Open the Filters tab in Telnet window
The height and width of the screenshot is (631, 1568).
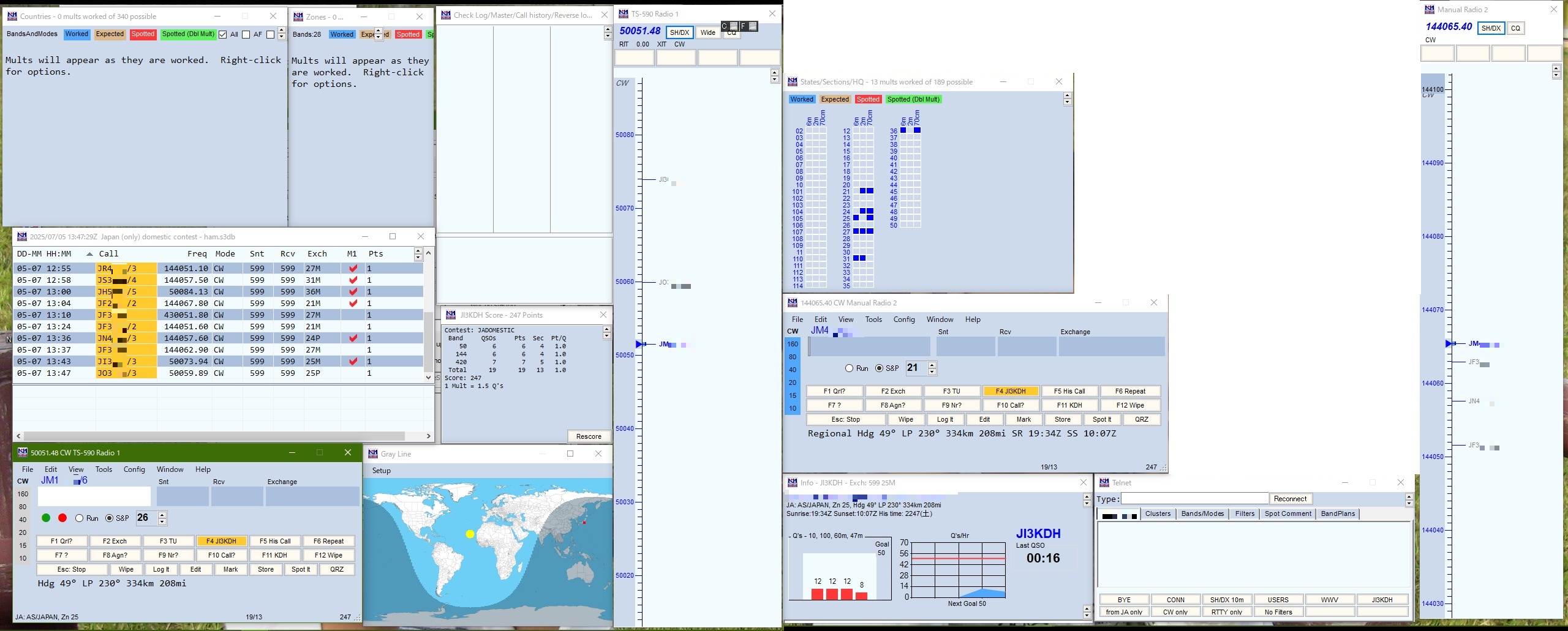pyautogui.click(x=1245, y=513)
